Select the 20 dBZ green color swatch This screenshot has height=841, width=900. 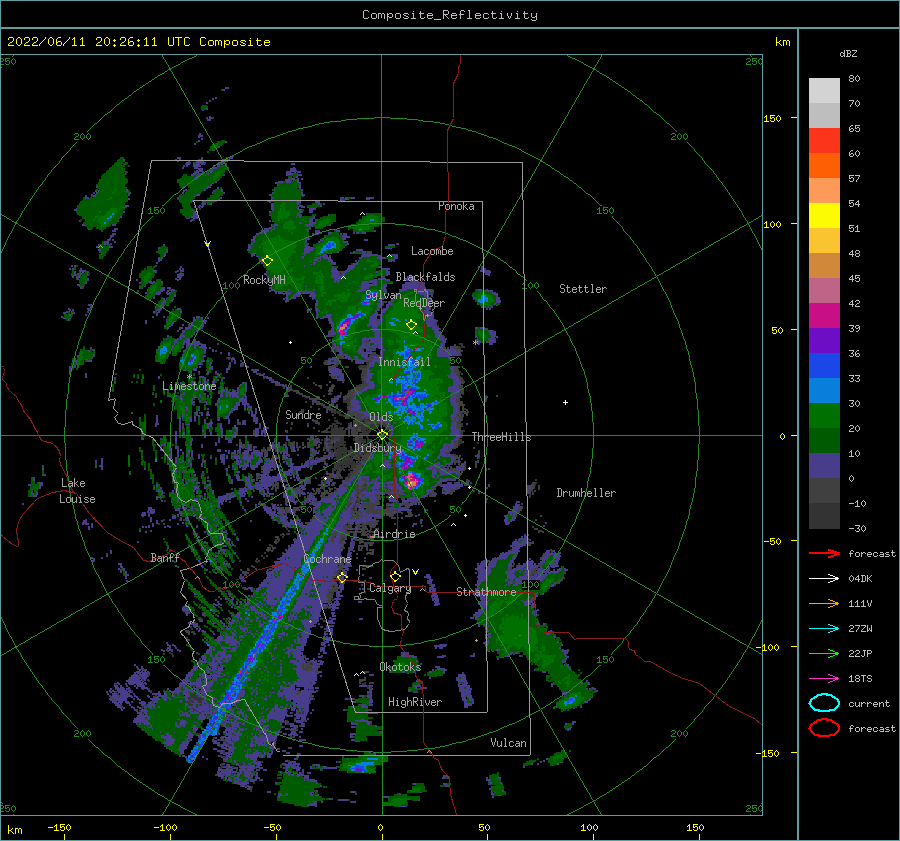coord(824,416)
